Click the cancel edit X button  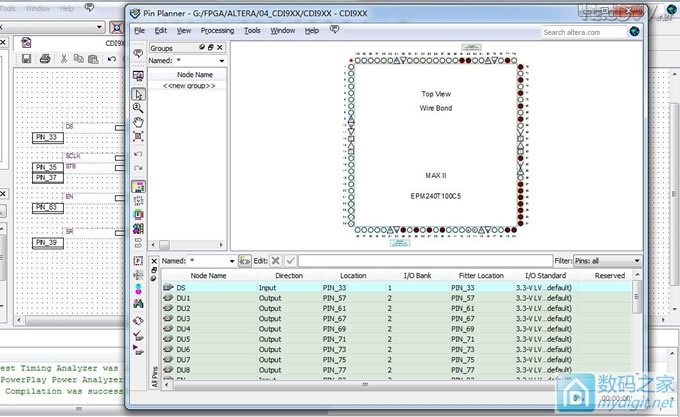tap(276, 260)
